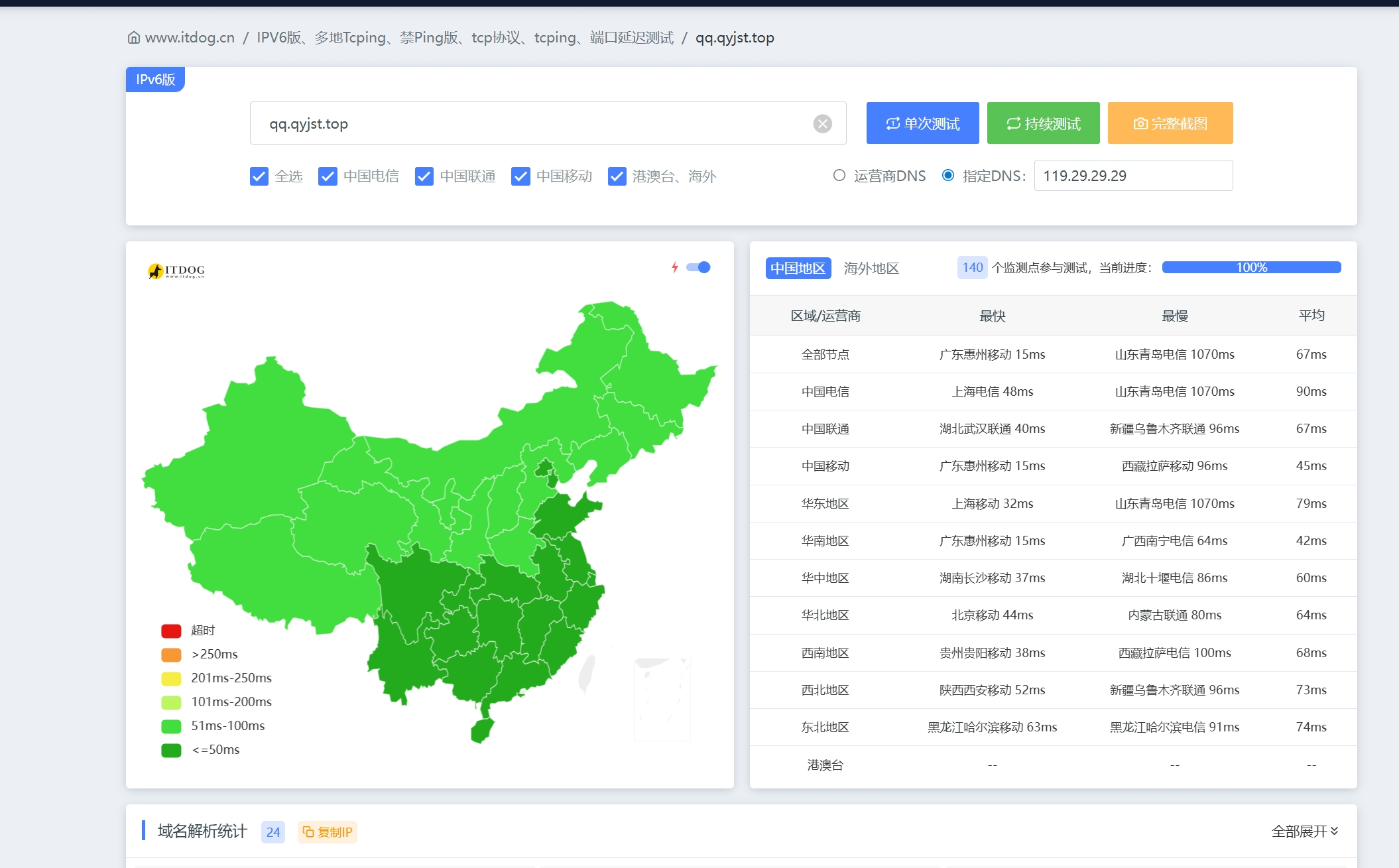Select the 运营商DNS radio option
This screenshot has height=868, width=1399.
point(839,176)
